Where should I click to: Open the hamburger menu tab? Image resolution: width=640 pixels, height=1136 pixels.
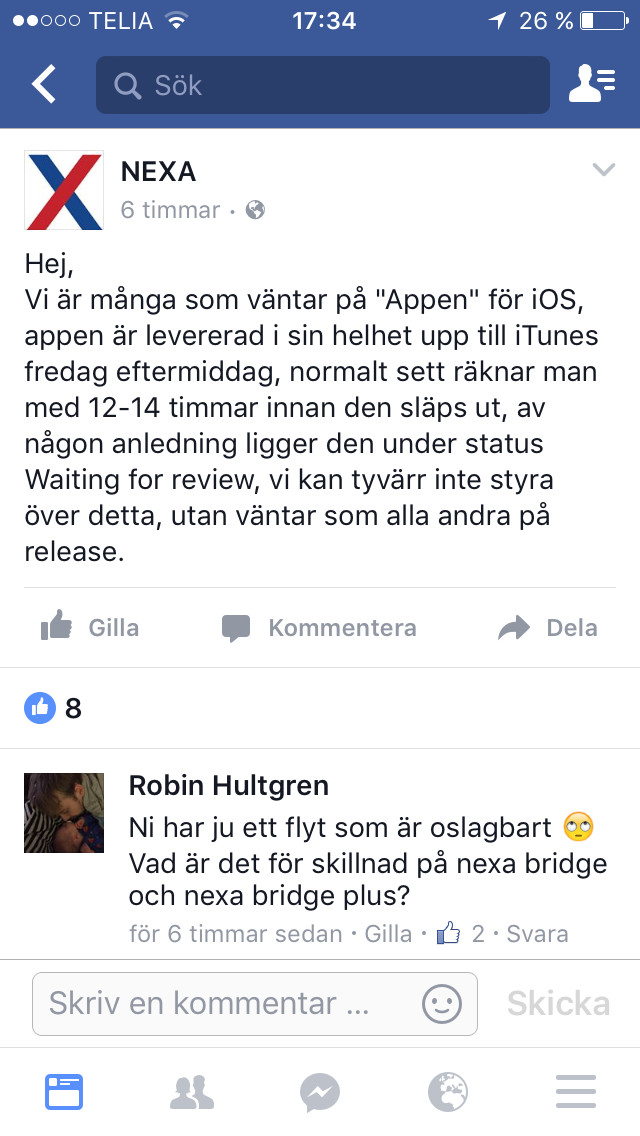pyautogui.click(x=576, y=1092)
